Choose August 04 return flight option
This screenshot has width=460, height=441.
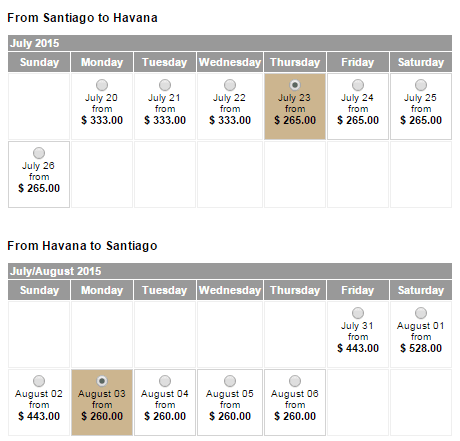[165, 381]
